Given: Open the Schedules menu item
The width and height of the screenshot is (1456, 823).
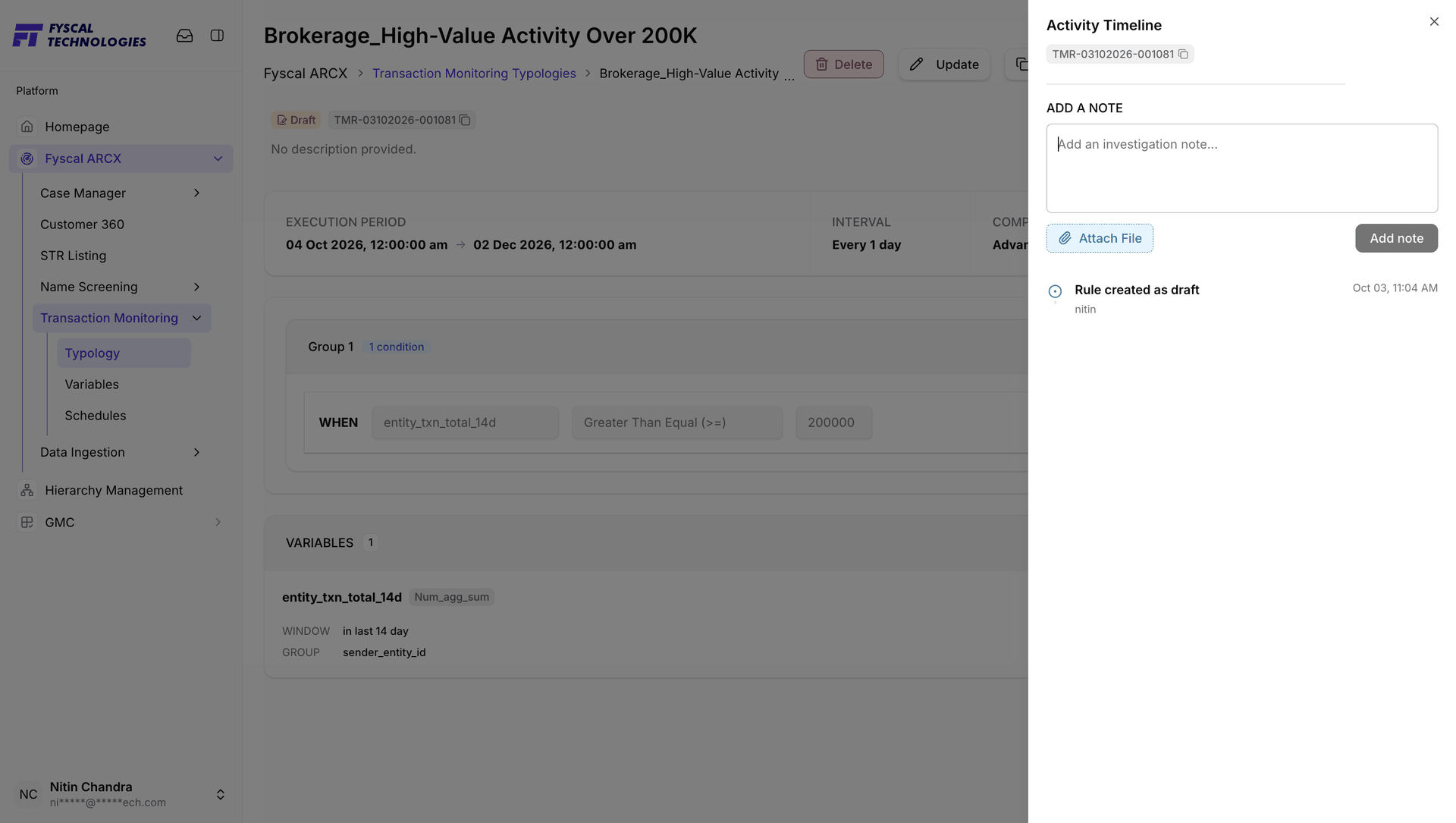Looking at the screenshot, I should pos(96,415).
